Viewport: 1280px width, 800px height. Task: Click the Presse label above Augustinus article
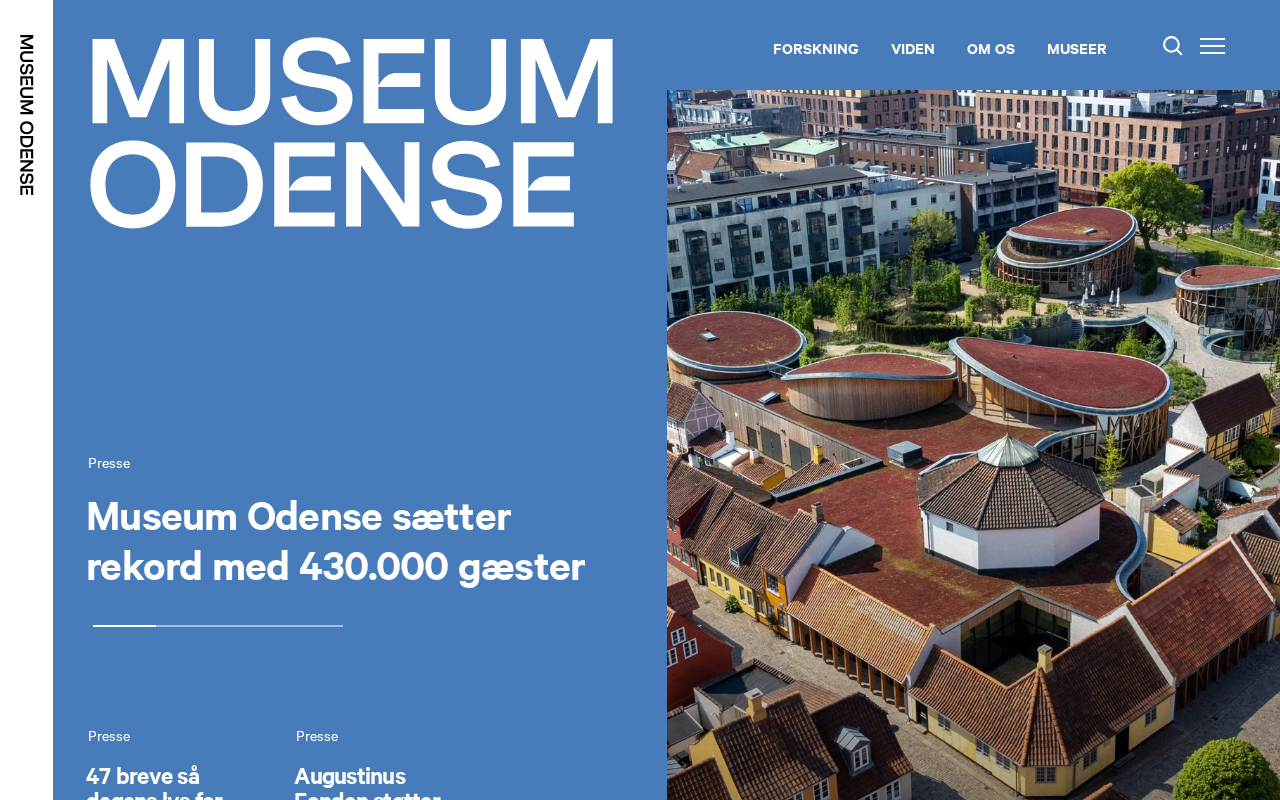(317, 736)
